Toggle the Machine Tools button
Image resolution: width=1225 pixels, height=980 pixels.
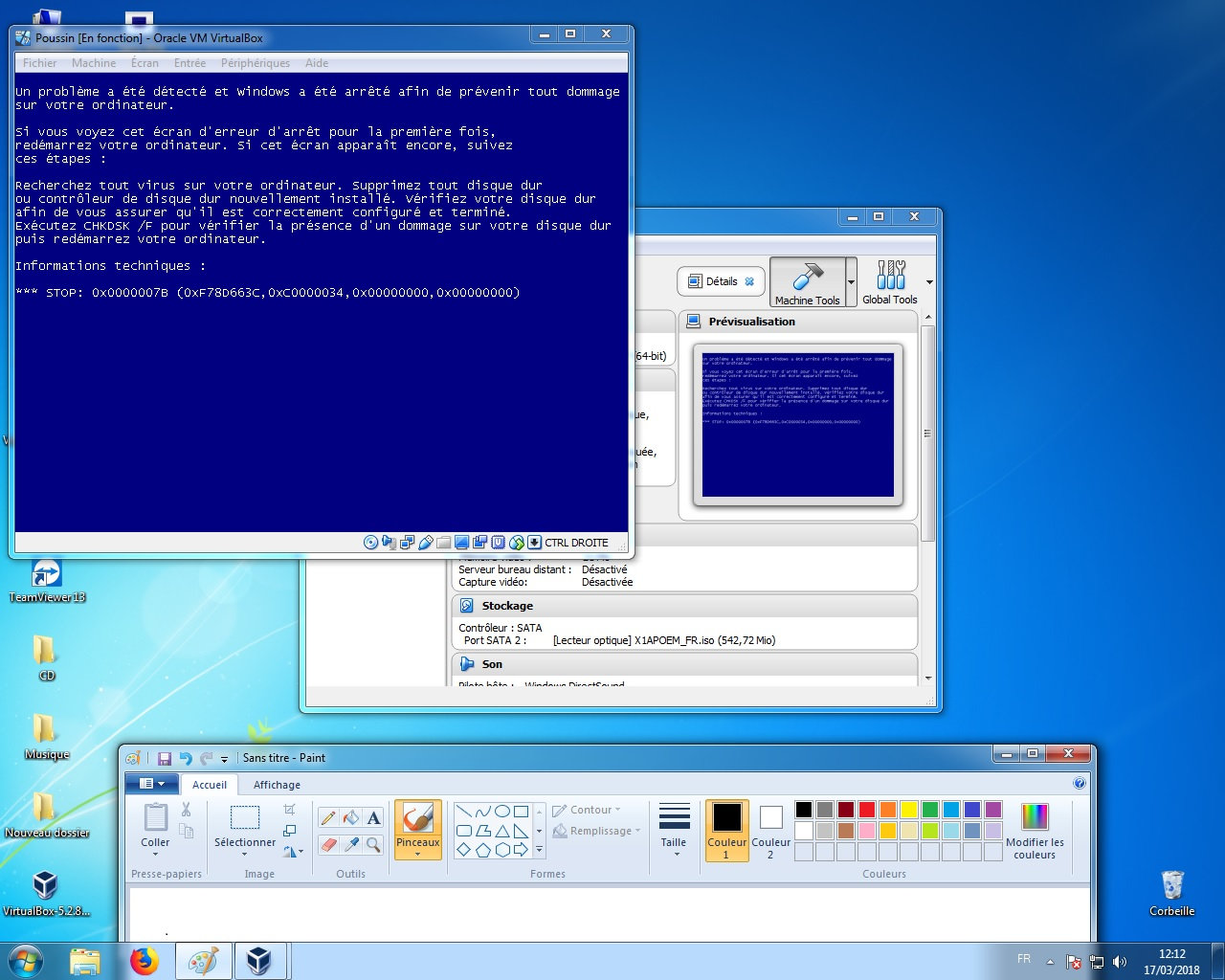(807, 282)
